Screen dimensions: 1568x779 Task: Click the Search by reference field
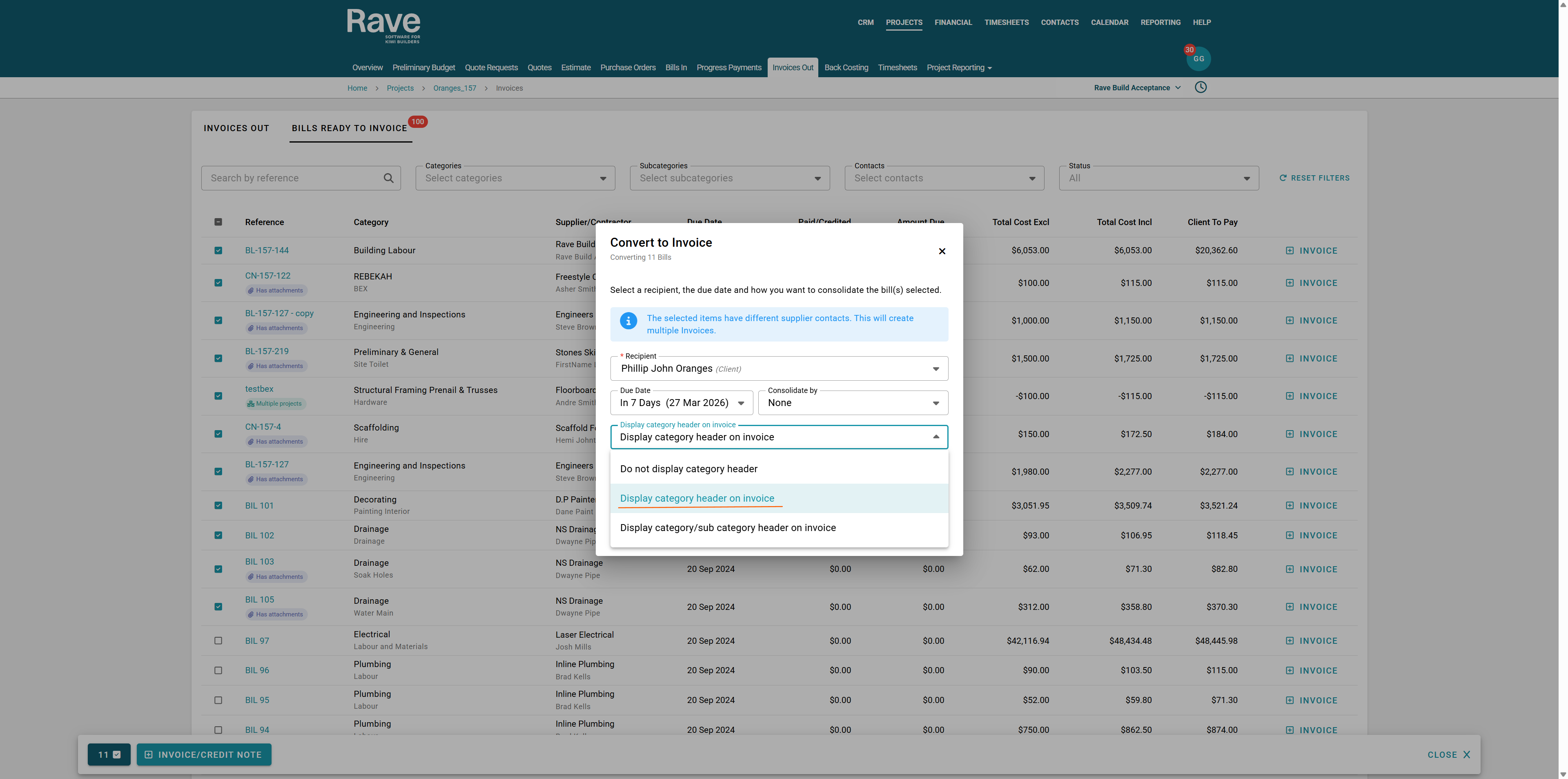point(292,178)
